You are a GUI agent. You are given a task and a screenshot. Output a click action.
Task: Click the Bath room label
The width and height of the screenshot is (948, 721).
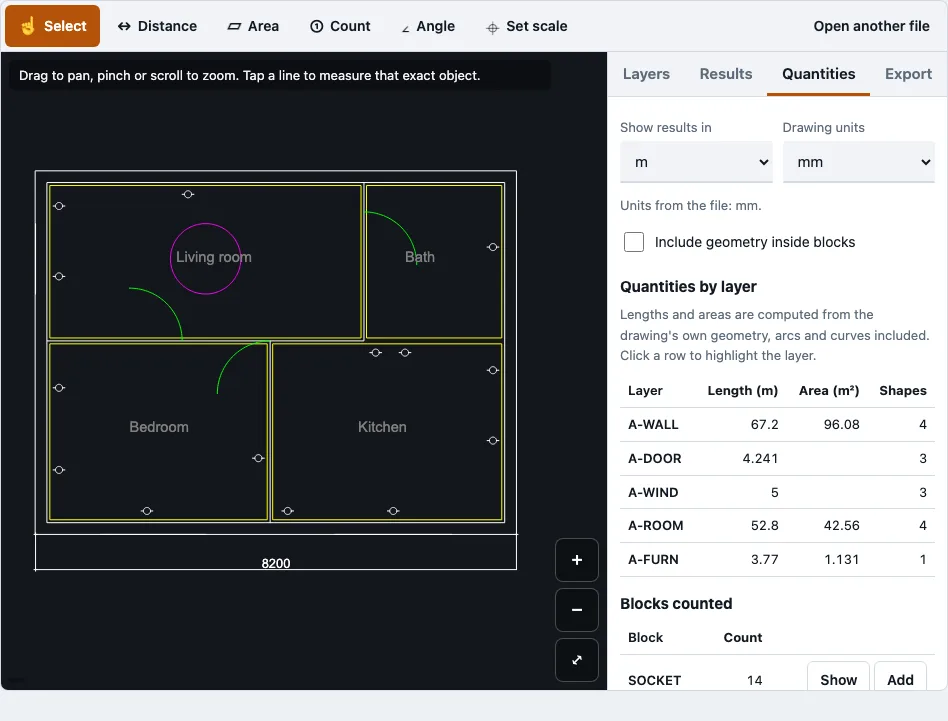(x=420, y=257)
